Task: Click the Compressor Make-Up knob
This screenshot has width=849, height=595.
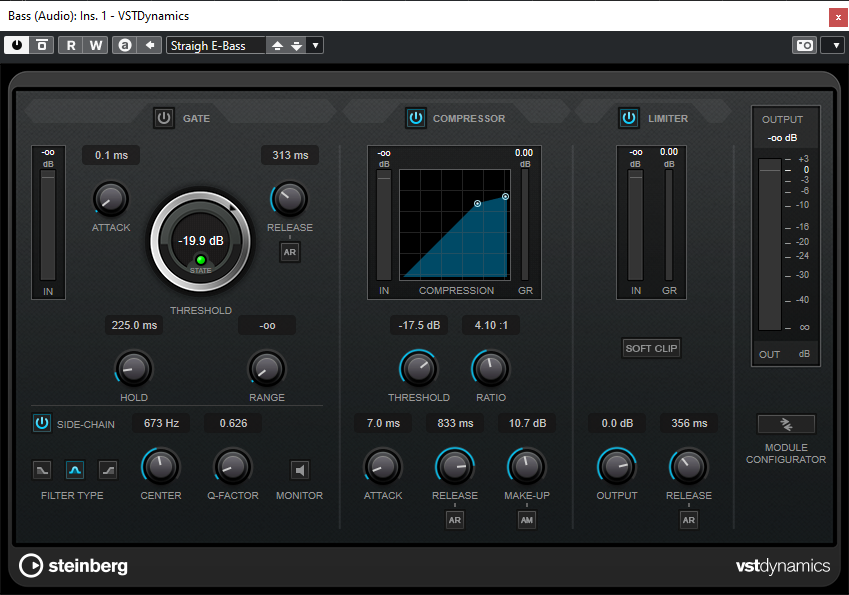Action: (x=527, y=467)
